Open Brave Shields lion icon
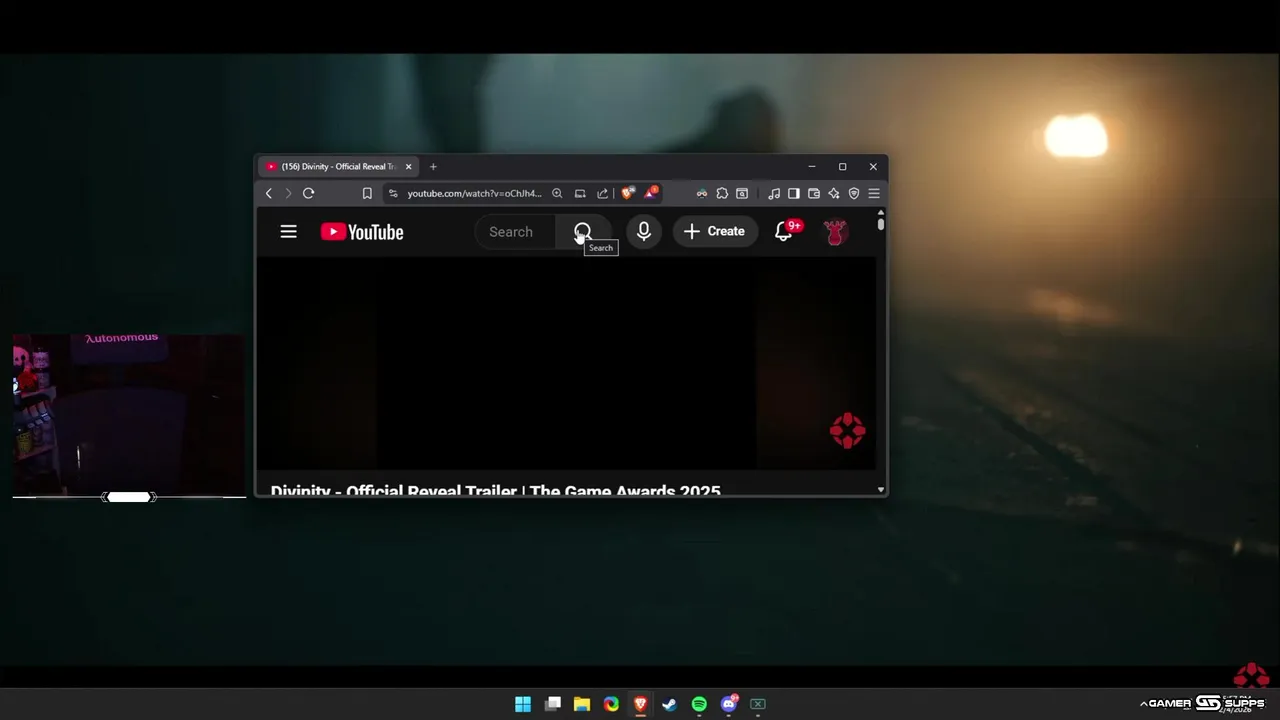 point(627,193)
